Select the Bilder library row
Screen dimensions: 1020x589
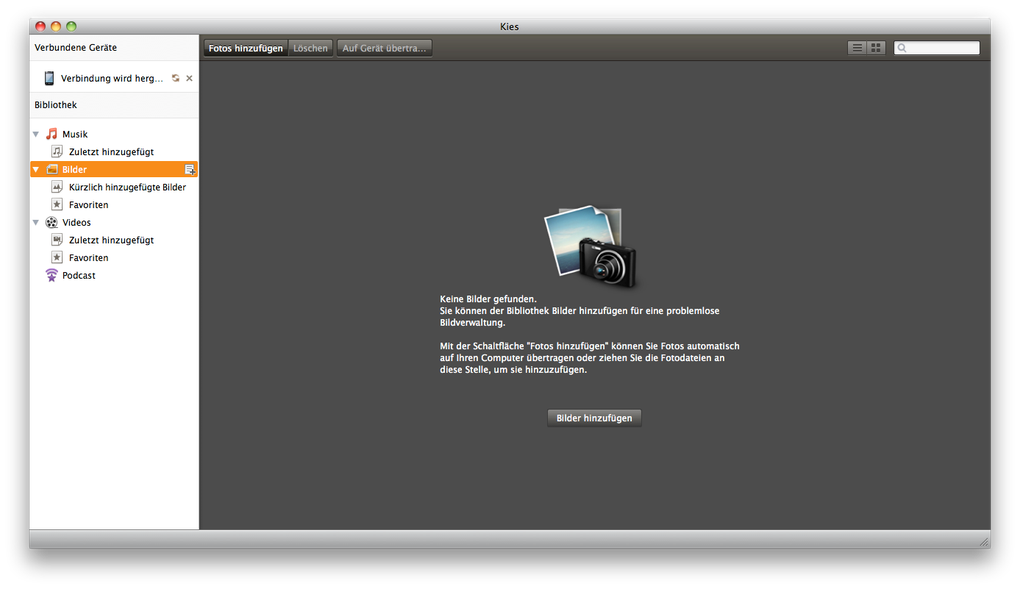tap(114, 169)
